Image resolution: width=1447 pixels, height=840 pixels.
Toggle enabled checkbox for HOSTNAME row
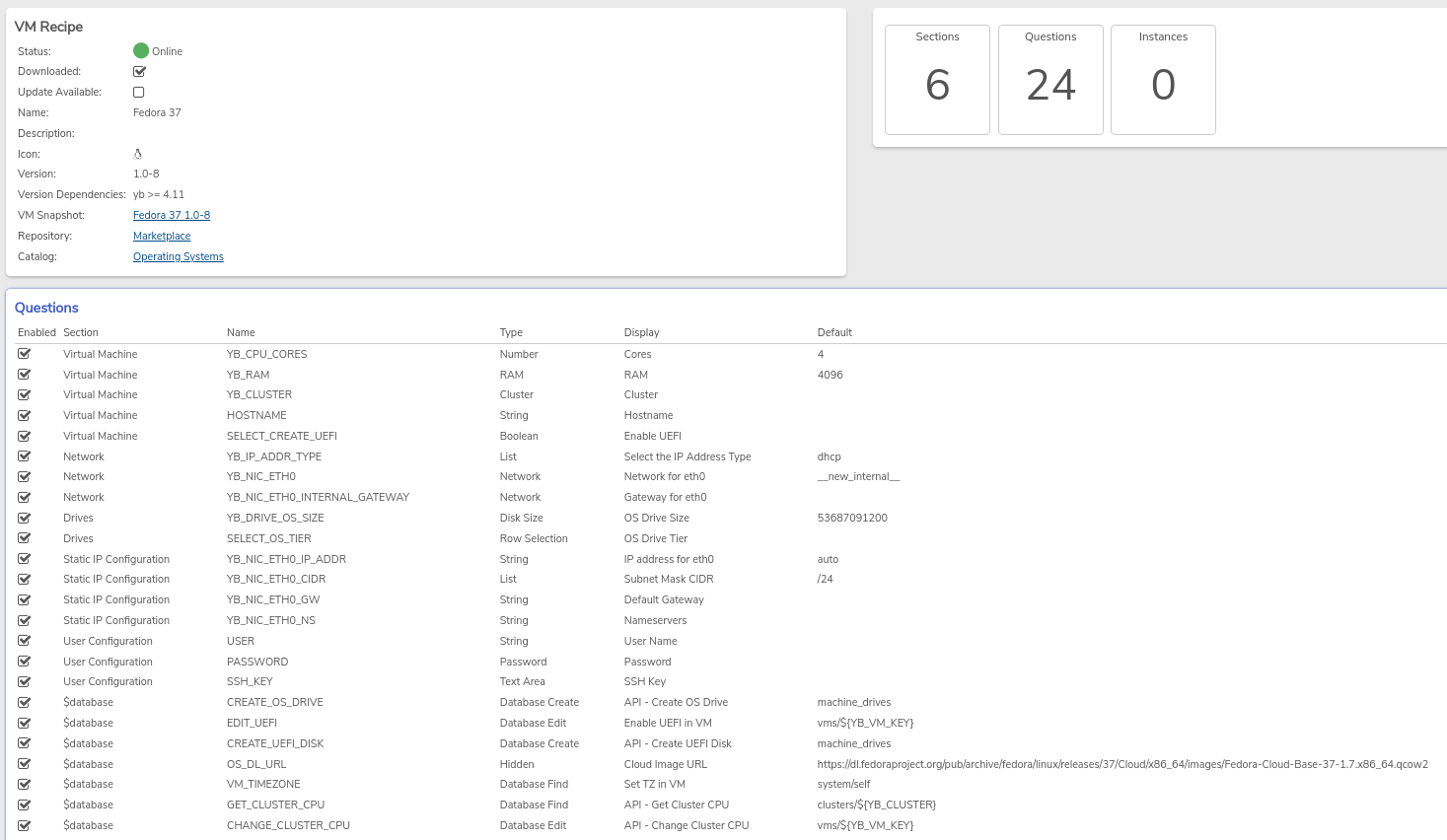(x=25, y=415)
